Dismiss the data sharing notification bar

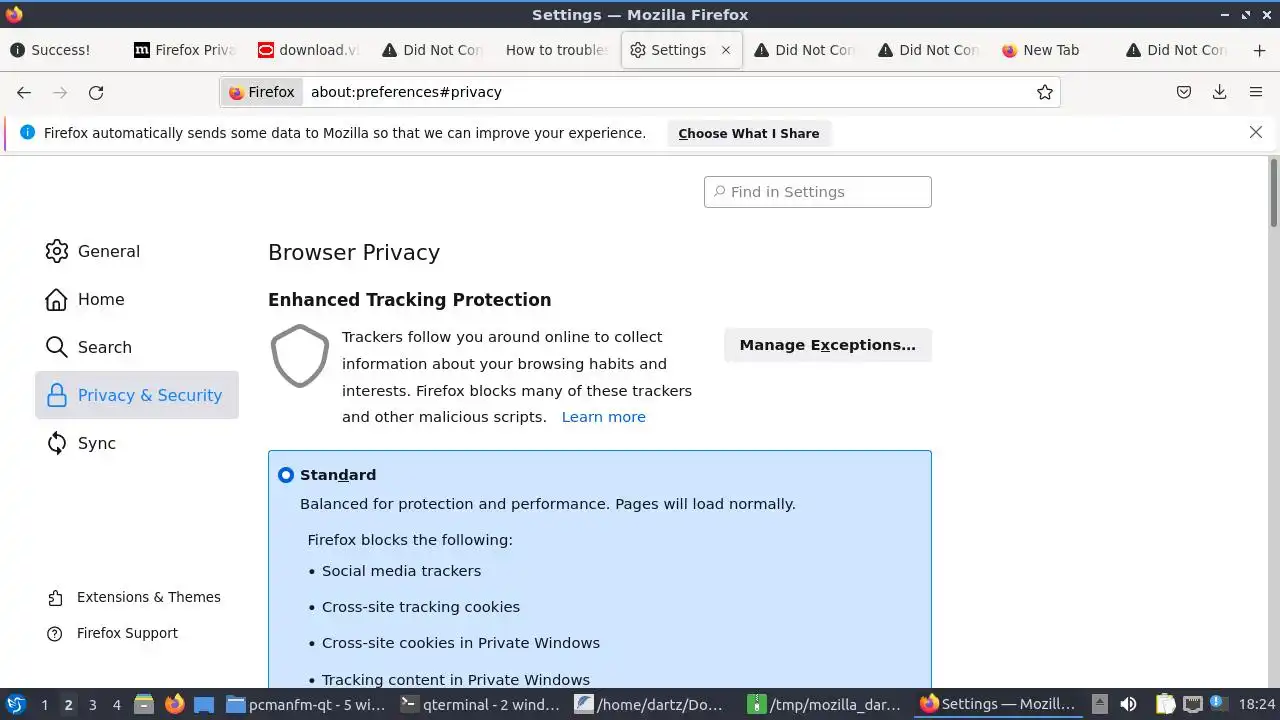[x=1256, y=132]
